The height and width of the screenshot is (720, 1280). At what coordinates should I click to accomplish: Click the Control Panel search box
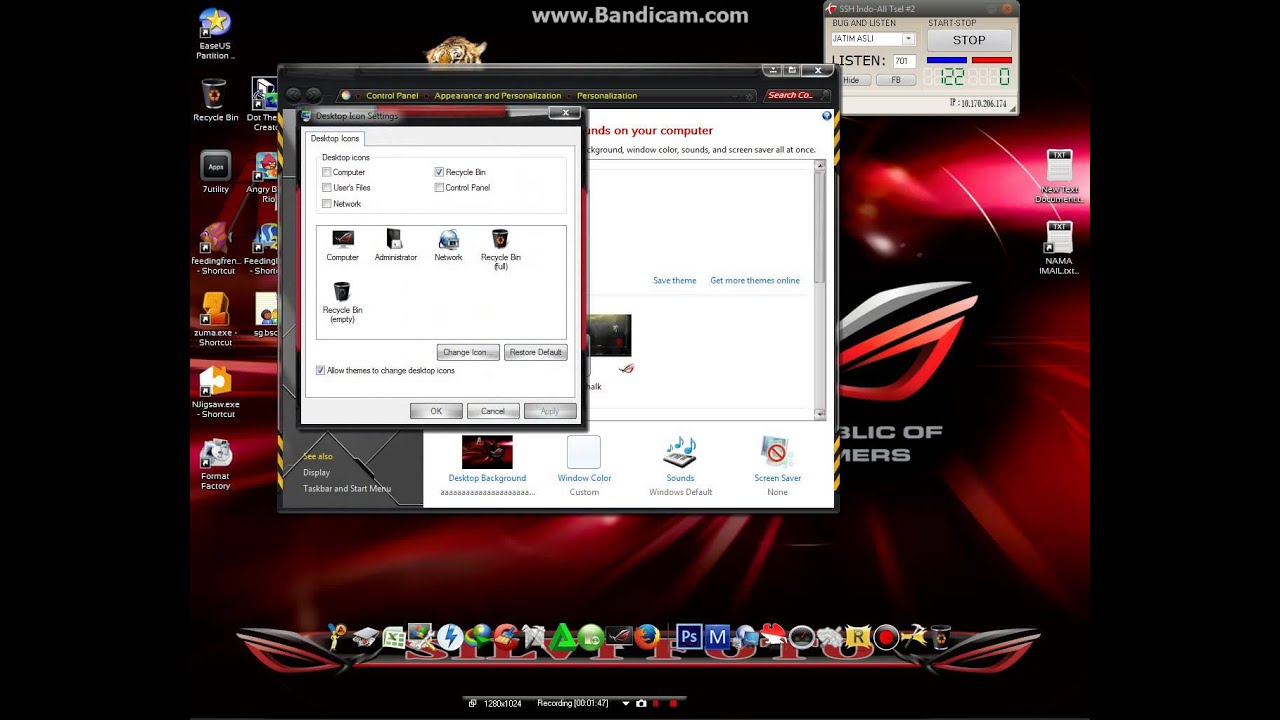click(x=797, y=96)
